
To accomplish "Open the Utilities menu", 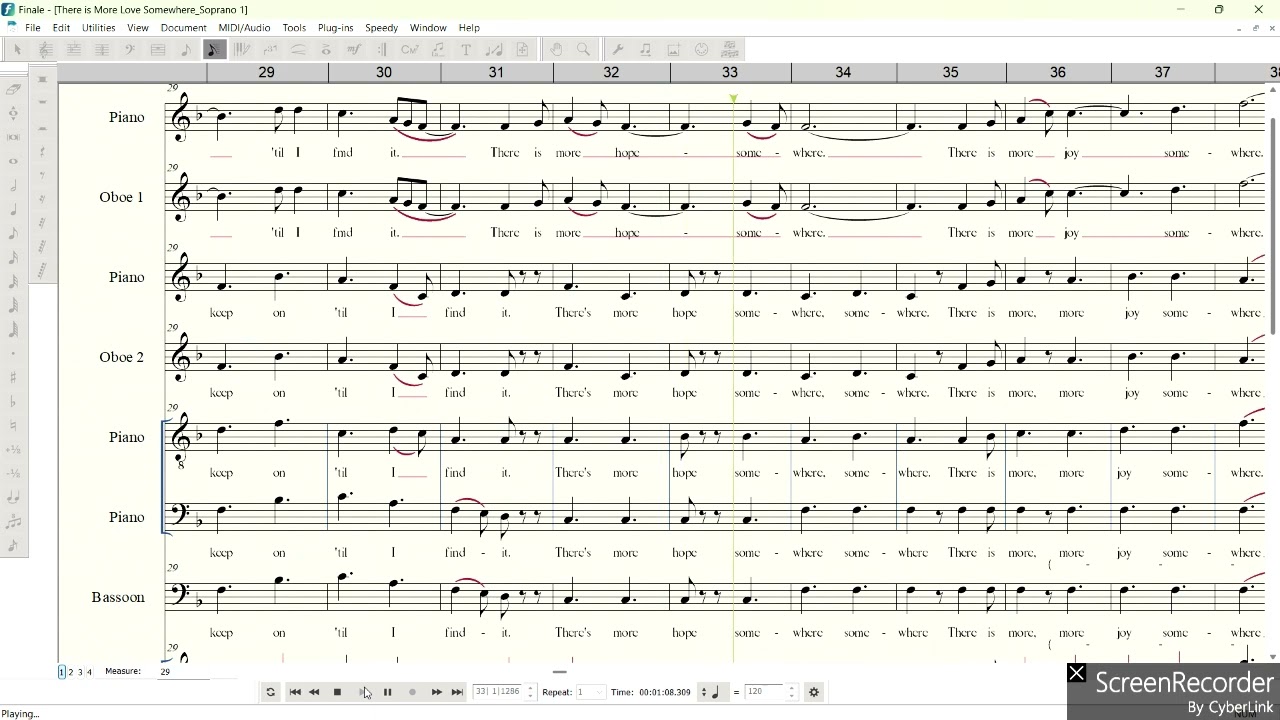I will click(x=98, y=28).
